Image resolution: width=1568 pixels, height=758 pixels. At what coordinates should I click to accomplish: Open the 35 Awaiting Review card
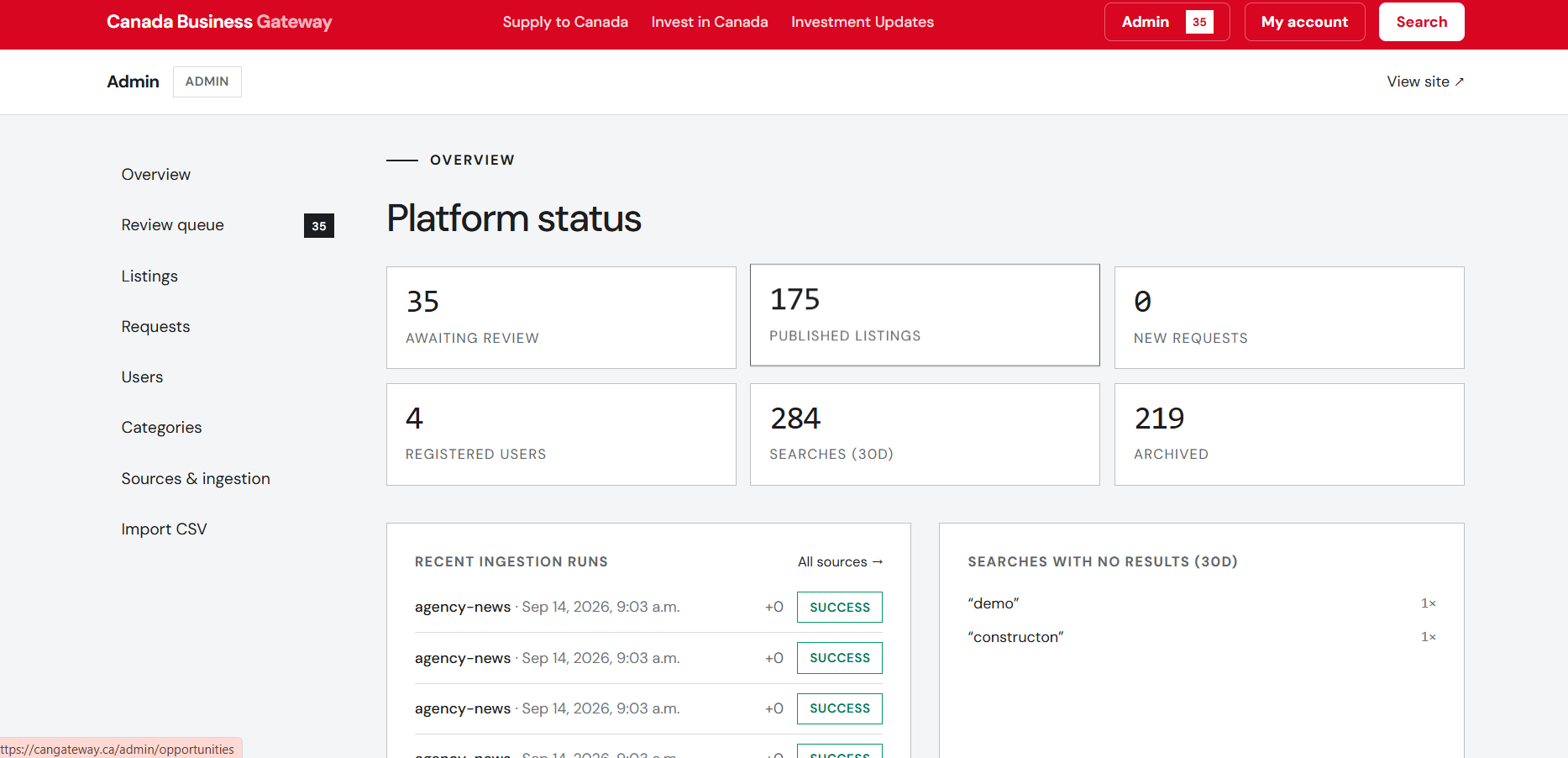click(561, 318)
